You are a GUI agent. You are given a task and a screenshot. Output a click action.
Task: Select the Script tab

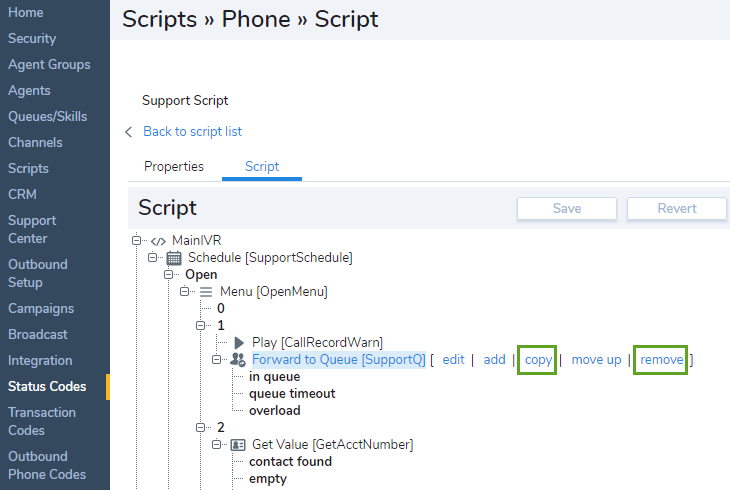coord(262,167)
